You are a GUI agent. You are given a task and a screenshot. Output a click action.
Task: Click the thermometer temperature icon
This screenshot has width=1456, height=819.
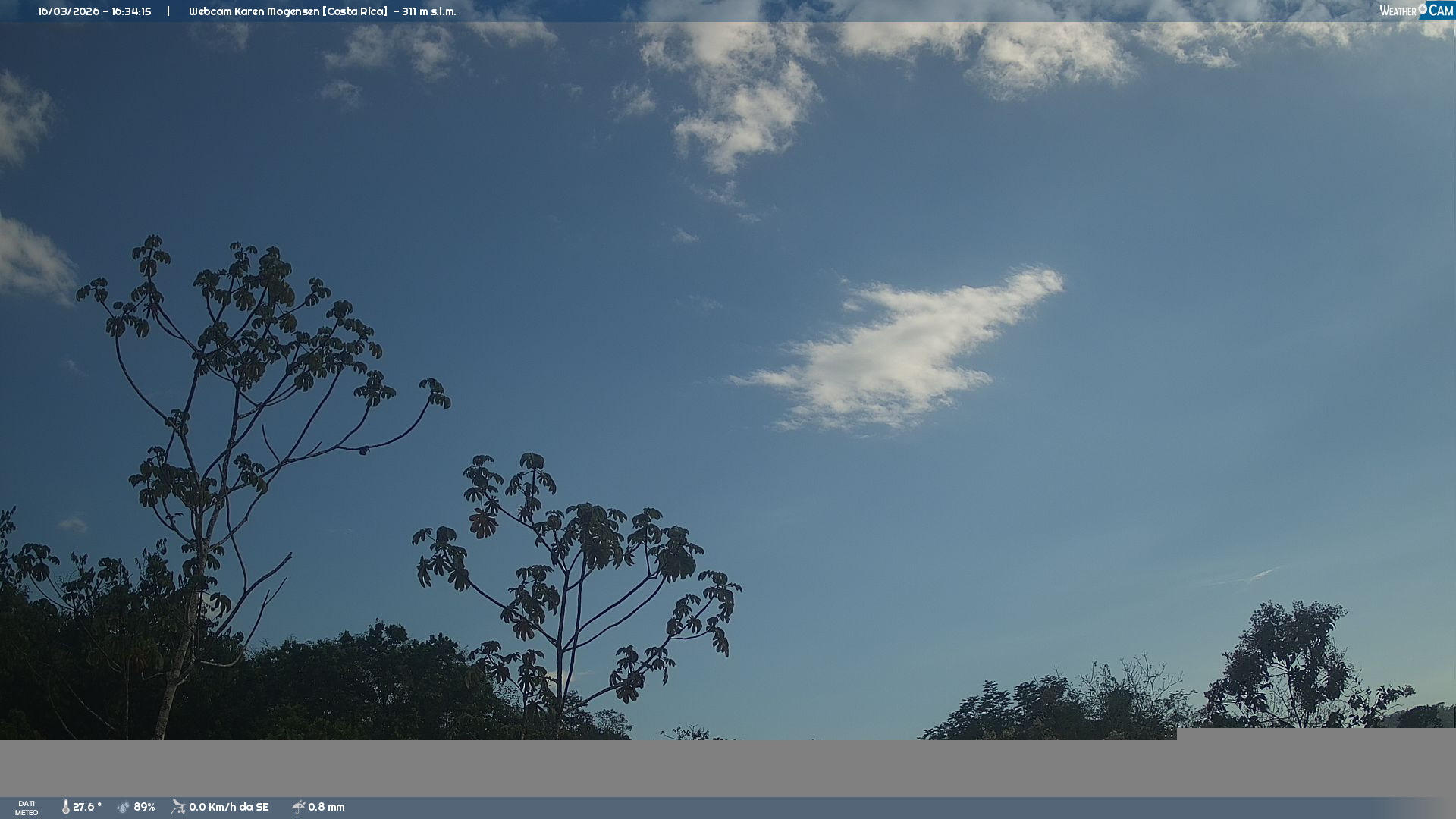click(66, 807)
